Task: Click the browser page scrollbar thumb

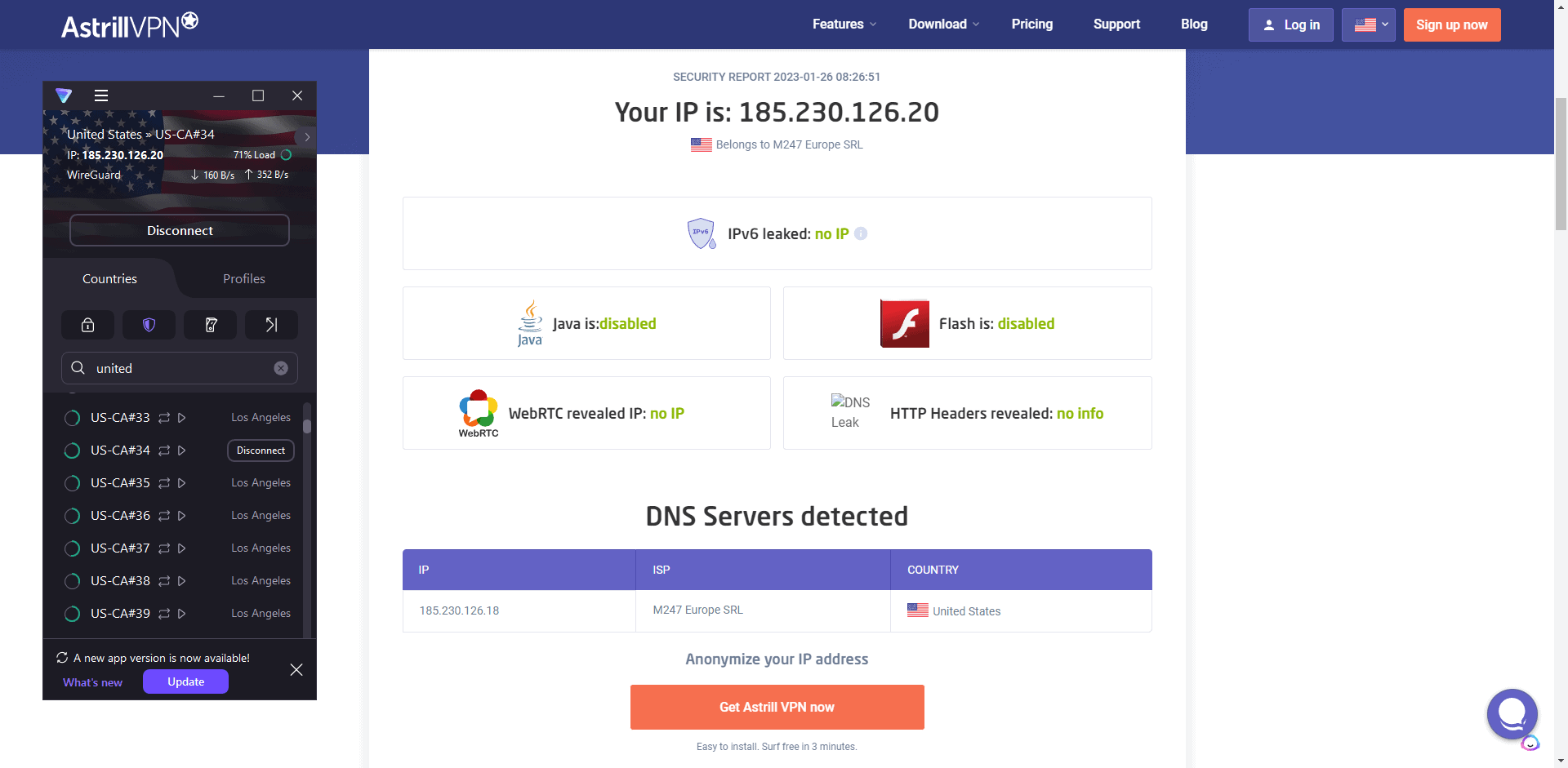Action: pos(1561,163)
